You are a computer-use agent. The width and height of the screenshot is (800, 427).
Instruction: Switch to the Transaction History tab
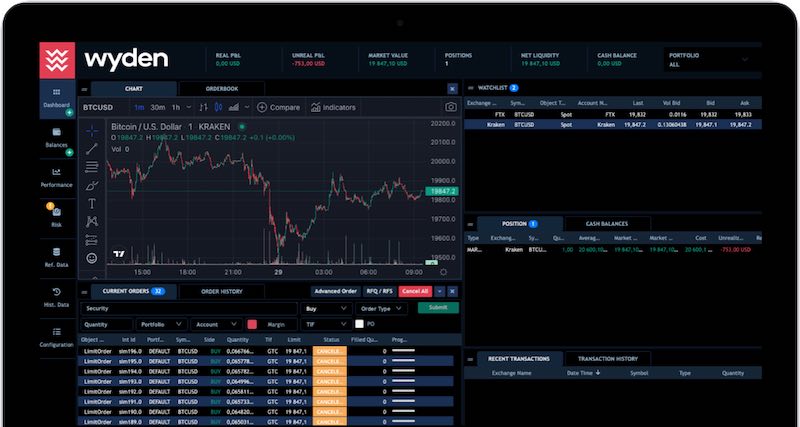click(x=608, y=359)
